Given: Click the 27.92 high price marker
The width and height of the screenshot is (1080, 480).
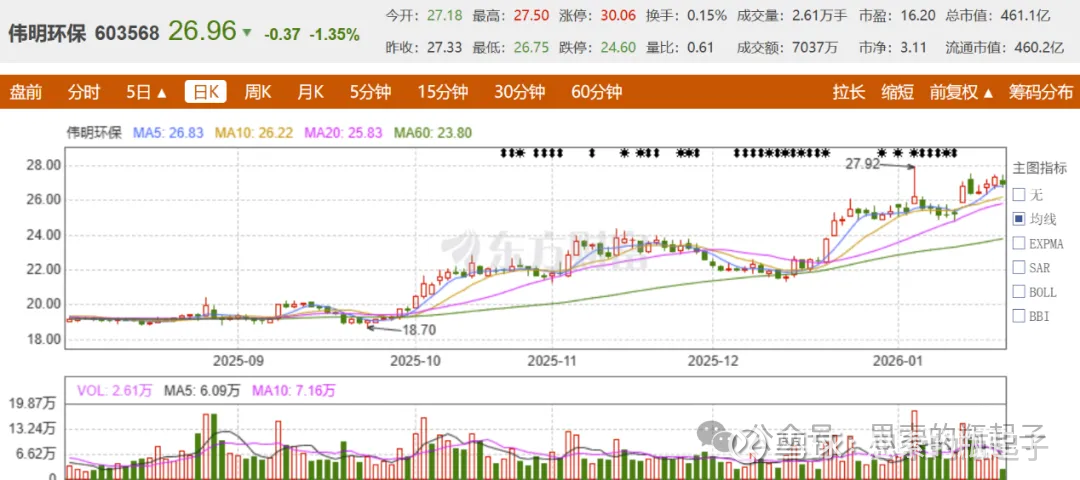Looking at the screenshot, I should coord(862,164).
